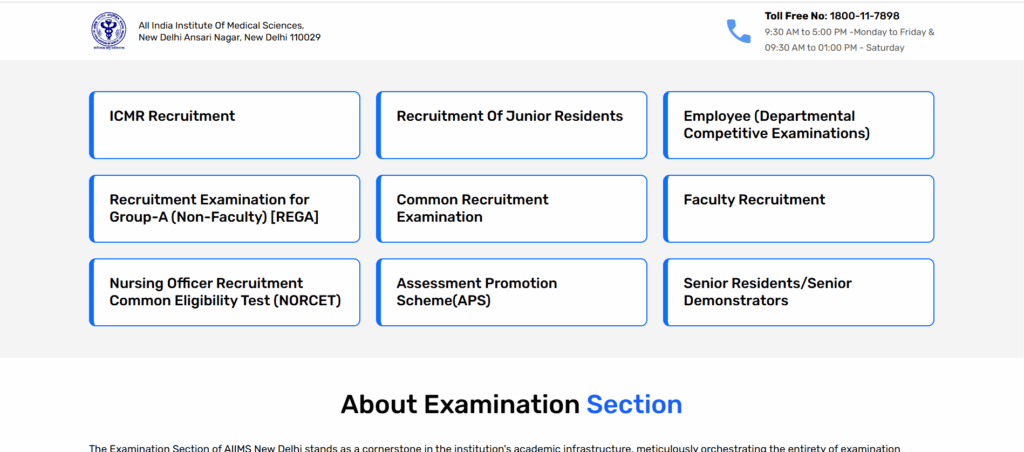Click the blue word Section in heading
This screenshot has width=1024, height=452.
point(634,405)
